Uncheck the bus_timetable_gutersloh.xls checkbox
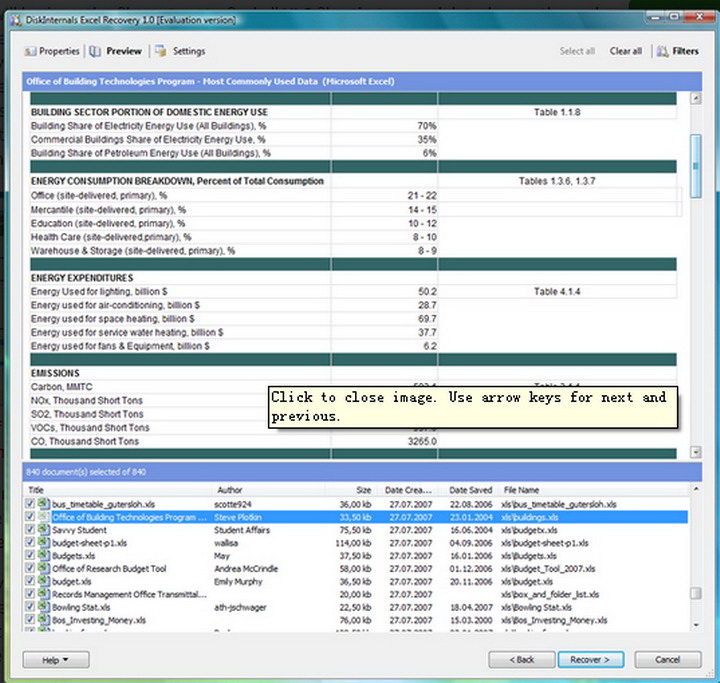Viewport: 720px width, 683px height. coord(31,504)
